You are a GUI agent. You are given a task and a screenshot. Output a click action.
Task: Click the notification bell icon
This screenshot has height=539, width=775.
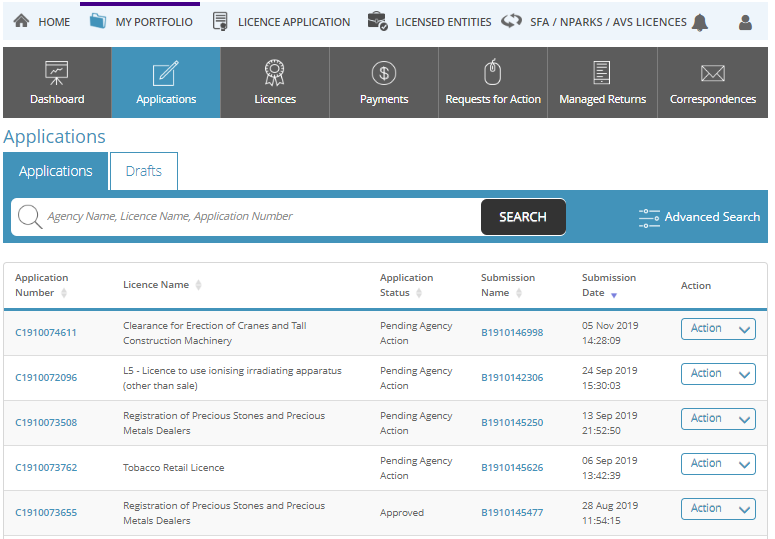(699, 22)
